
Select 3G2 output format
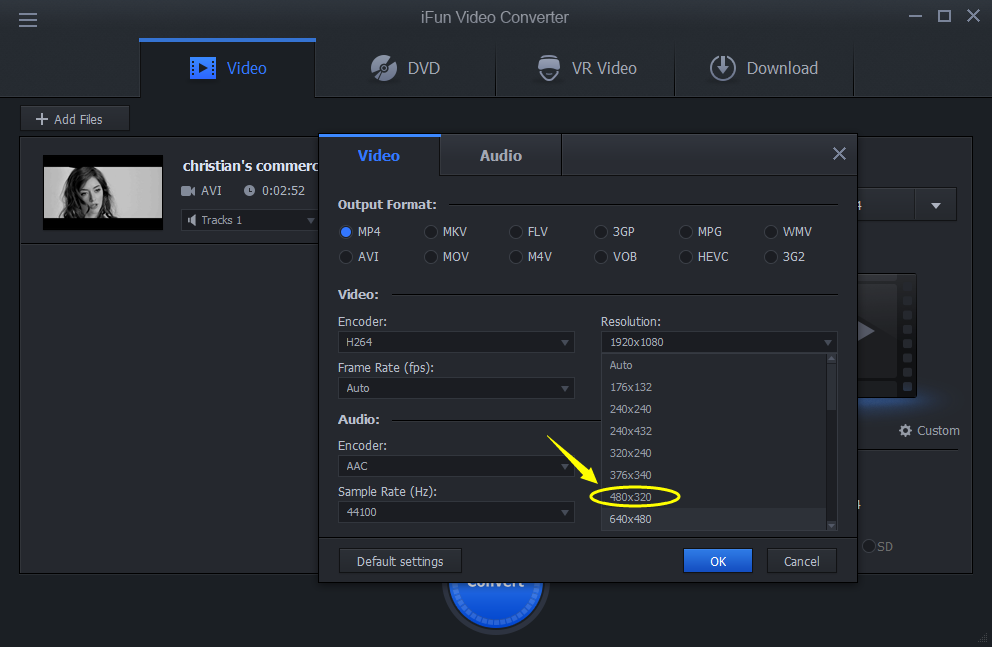point(771,257)
